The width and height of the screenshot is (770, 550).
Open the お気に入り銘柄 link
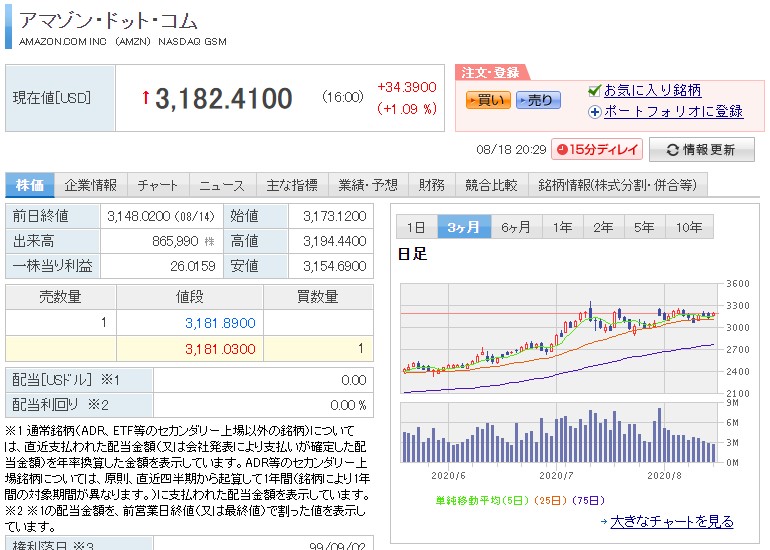tap(652, 90)
